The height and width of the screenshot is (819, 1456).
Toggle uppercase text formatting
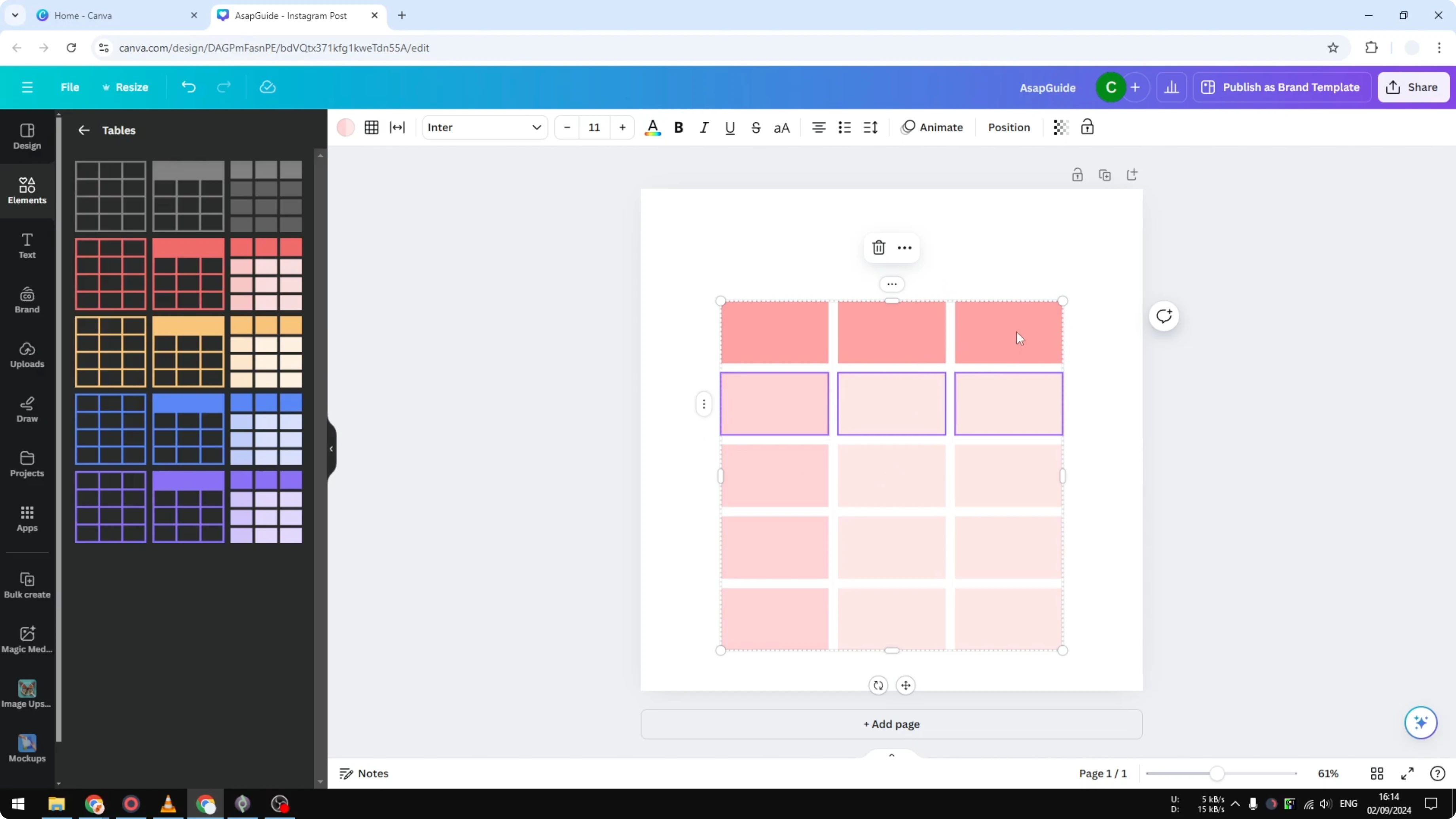coord(782,128)
